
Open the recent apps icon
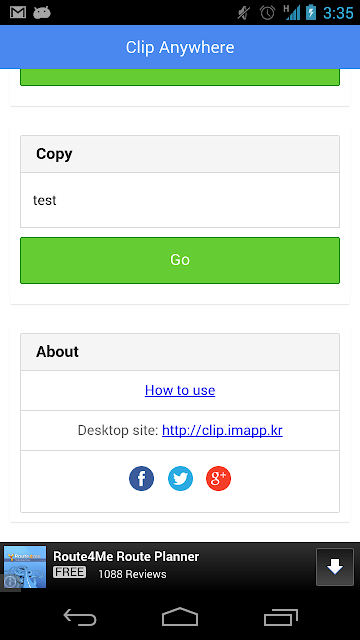click(x=280, y=617)
